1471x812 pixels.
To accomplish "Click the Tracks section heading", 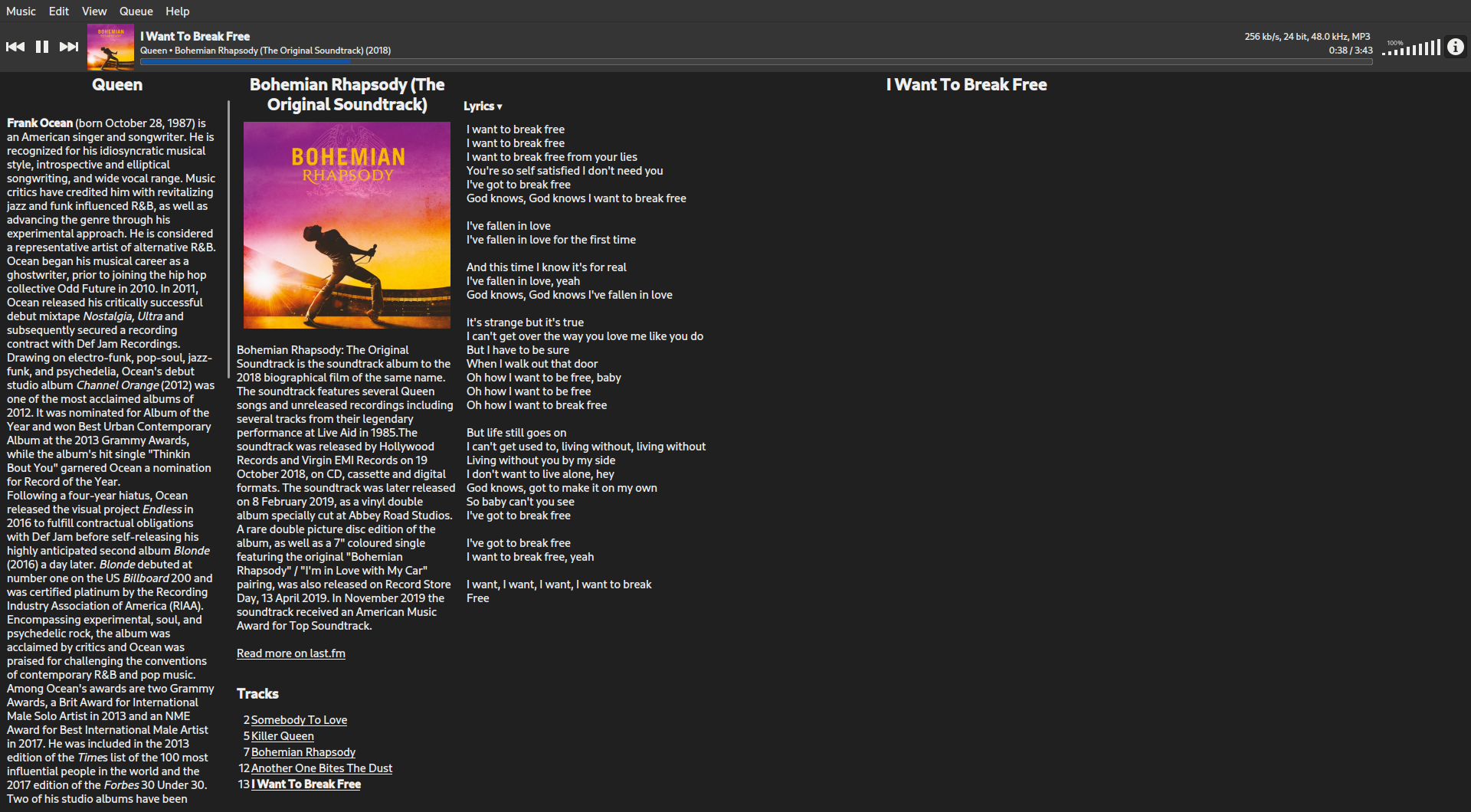I will (257, 694).
